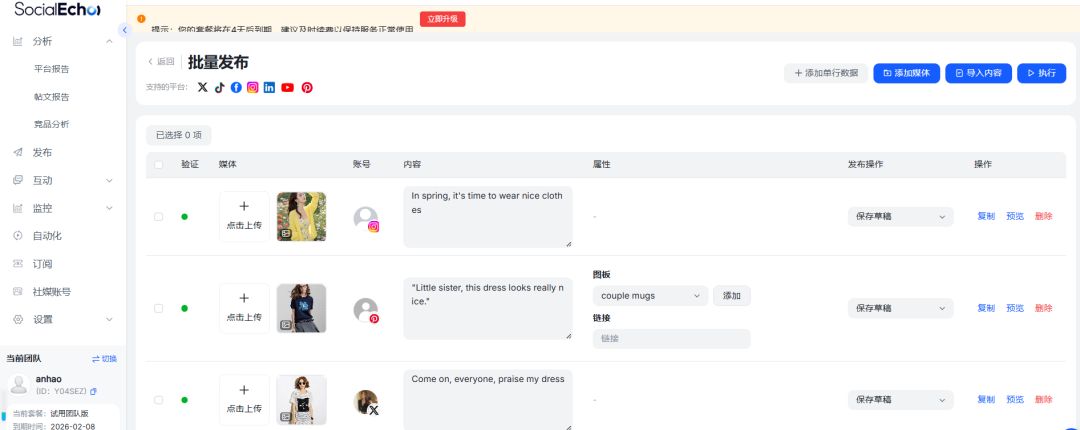Click the green verification dot for Little sister post
Screen dimensions: 1080x430
[x=184, y=308]
